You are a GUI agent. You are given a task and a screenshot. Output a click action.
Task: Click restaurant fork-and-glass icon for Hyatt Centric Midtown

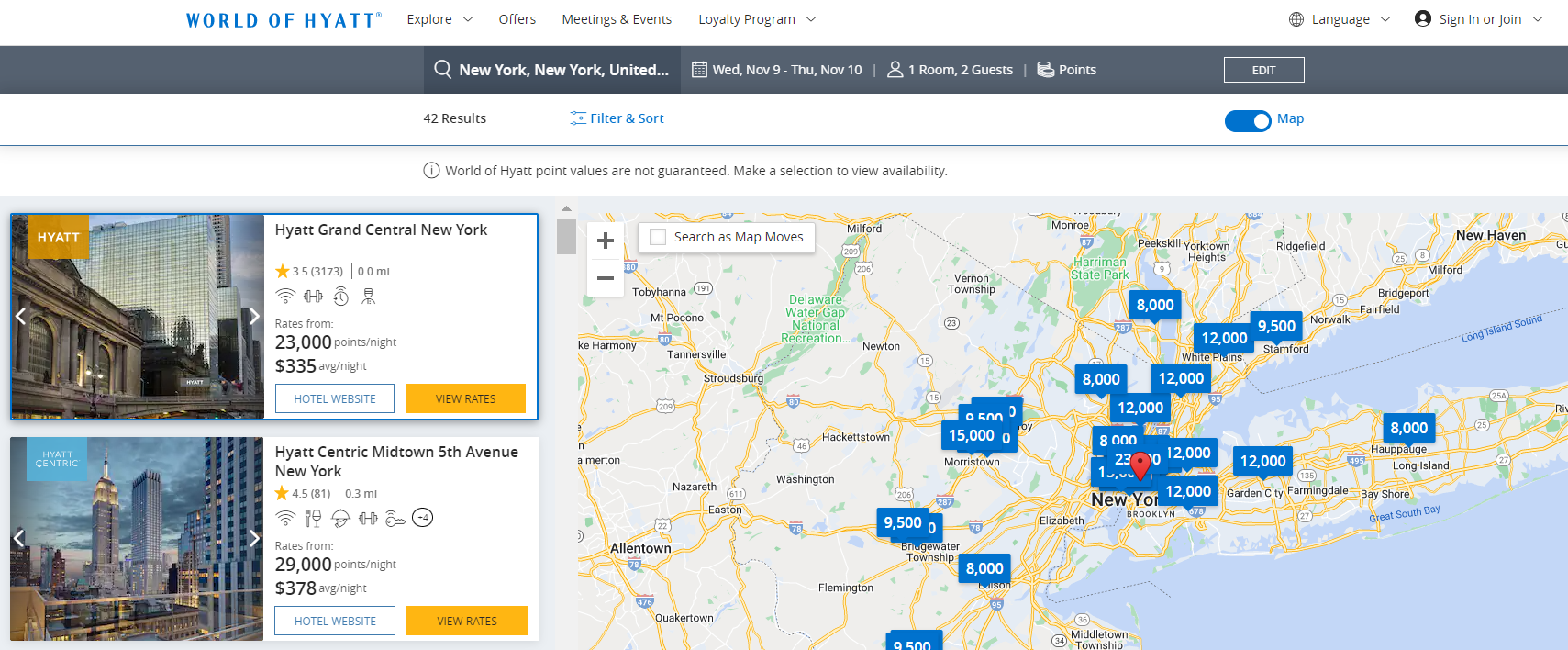pyautogui.click(x=313, y=519)
